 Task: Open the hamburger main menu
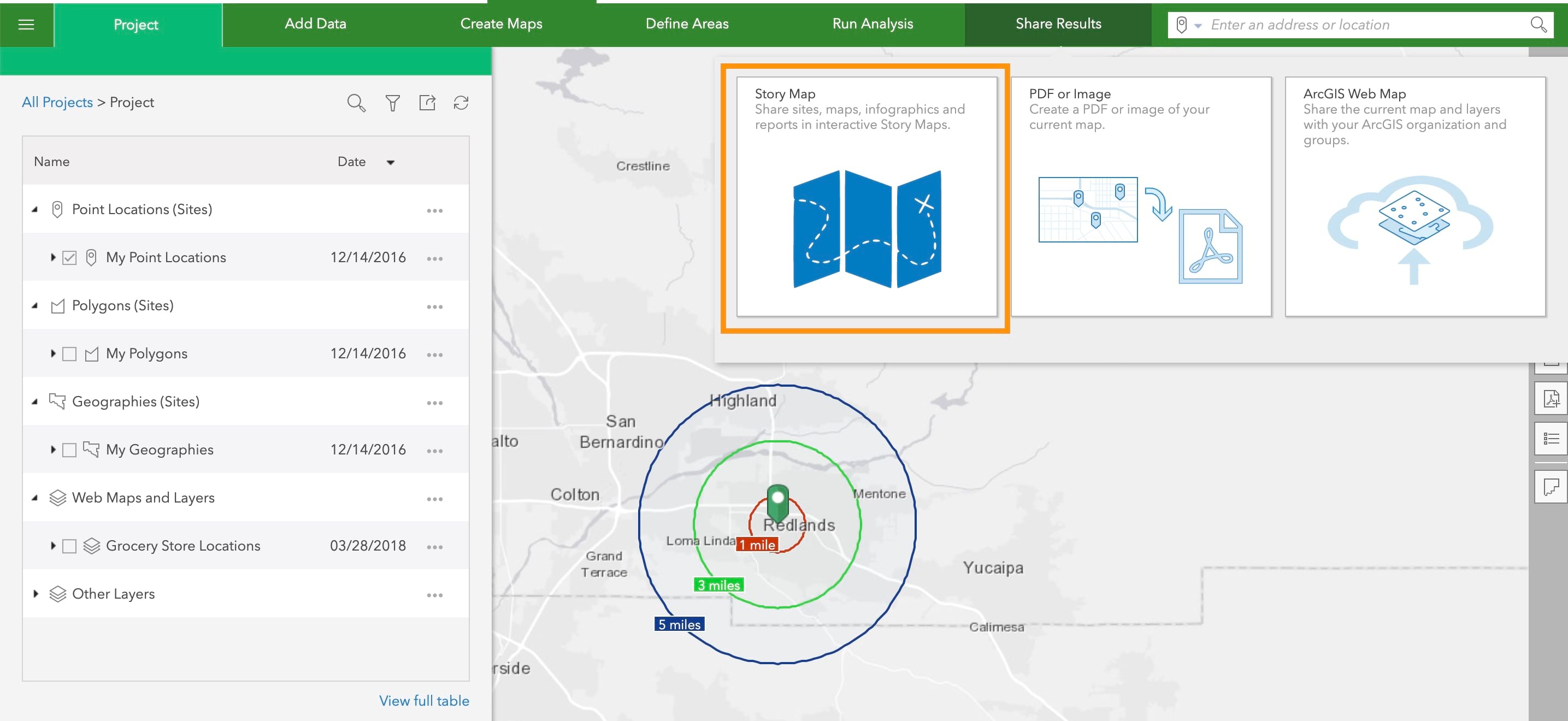(26, 25)
